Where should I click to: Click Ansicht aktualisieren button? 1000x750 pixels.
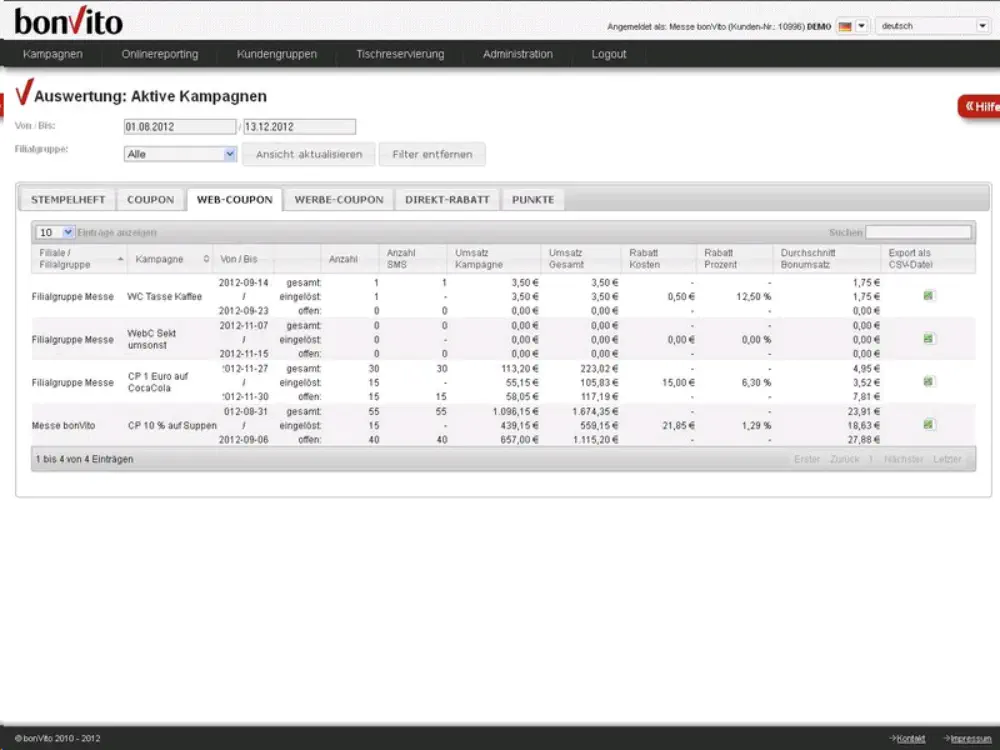[x=309, y=155]
